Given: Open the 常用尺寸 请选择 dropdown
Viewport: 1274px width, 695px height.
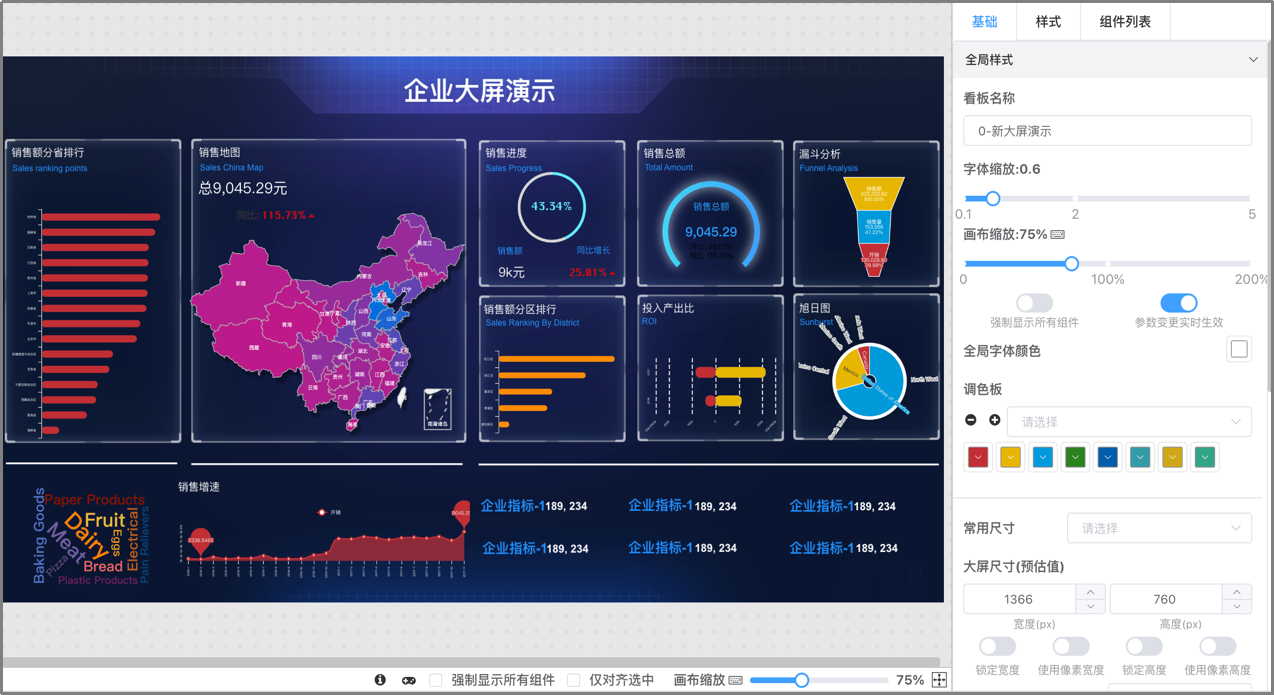Looking at the screenshot, I should point(1159,528).
